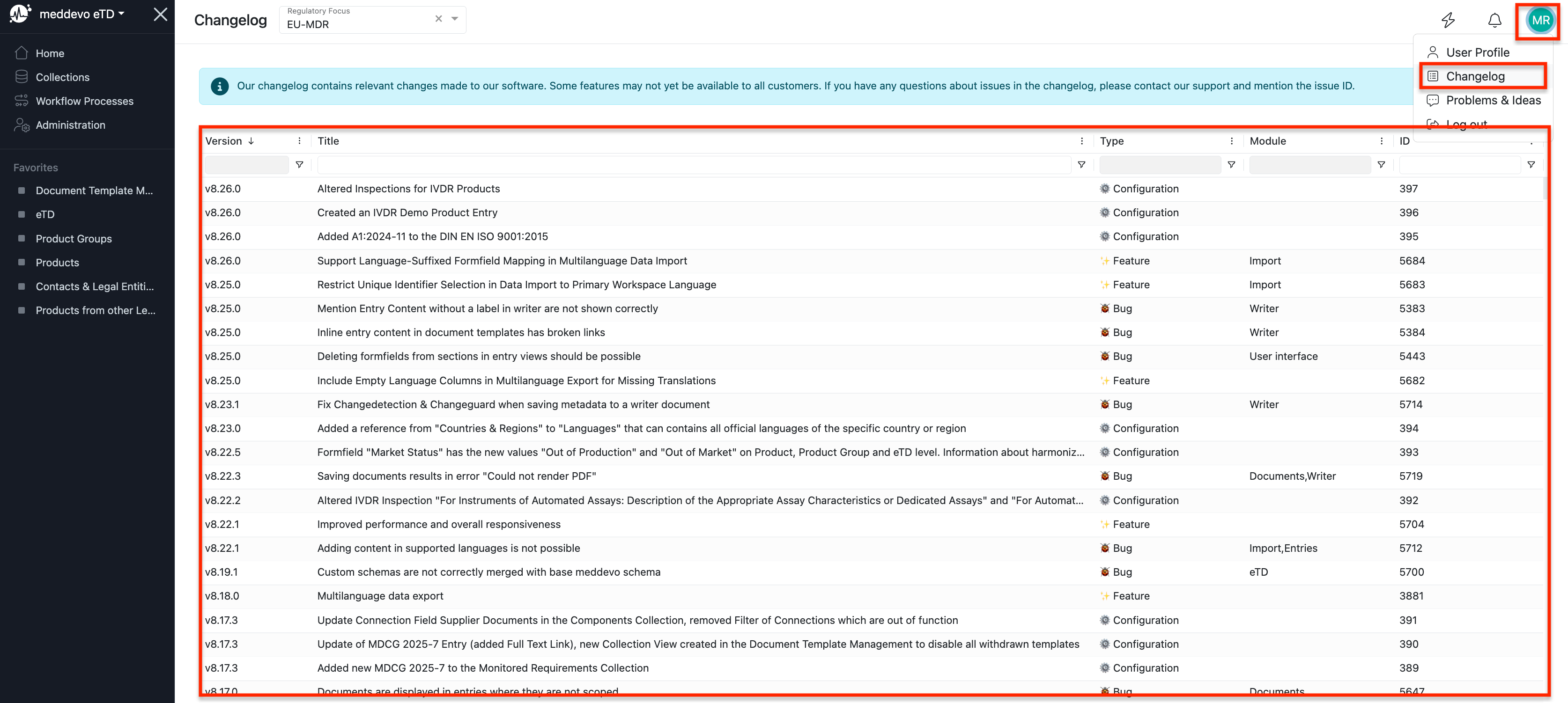Click the Bug icon for ID 5383
This screenshot has width=1568, height=703.
(x=1105, y=308)
